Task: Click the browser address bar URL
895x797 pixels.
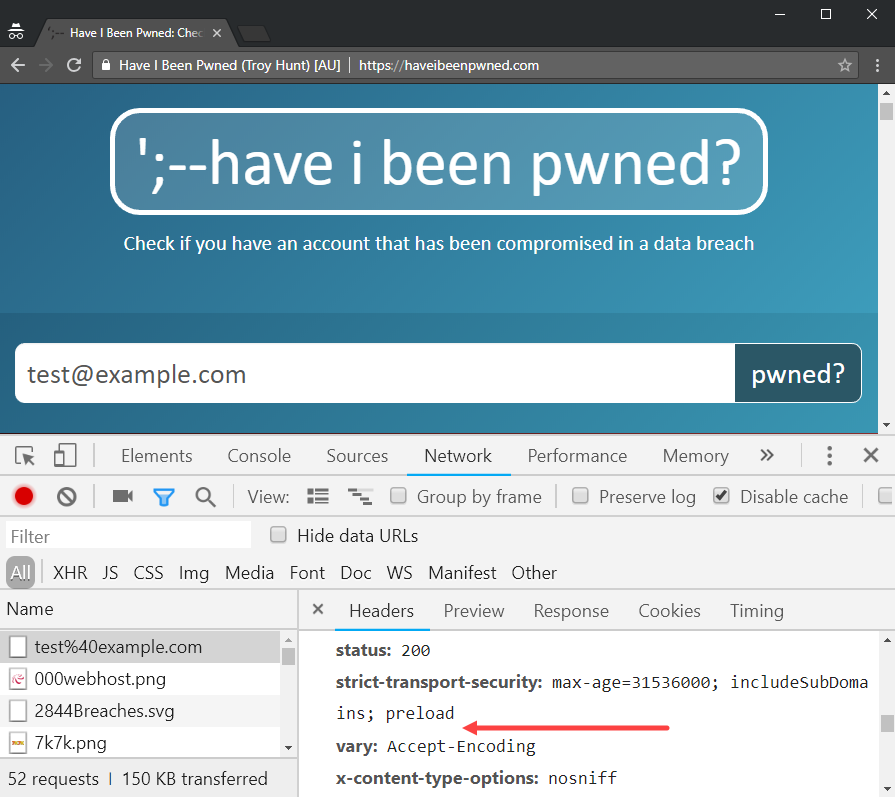Action: [449, 66]
